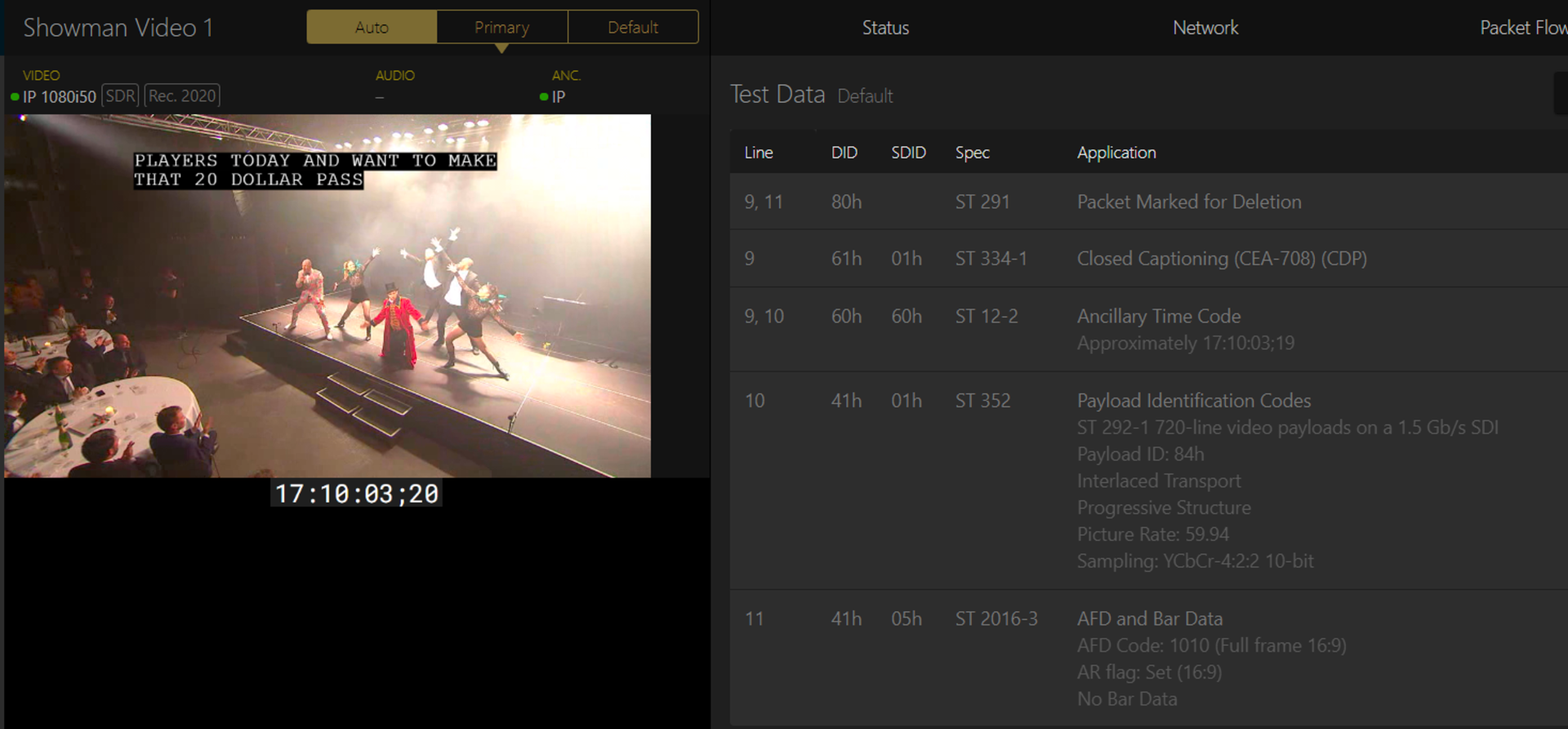
Task: Click the ST 291 spec cell
Action: (x=982, y=202)
